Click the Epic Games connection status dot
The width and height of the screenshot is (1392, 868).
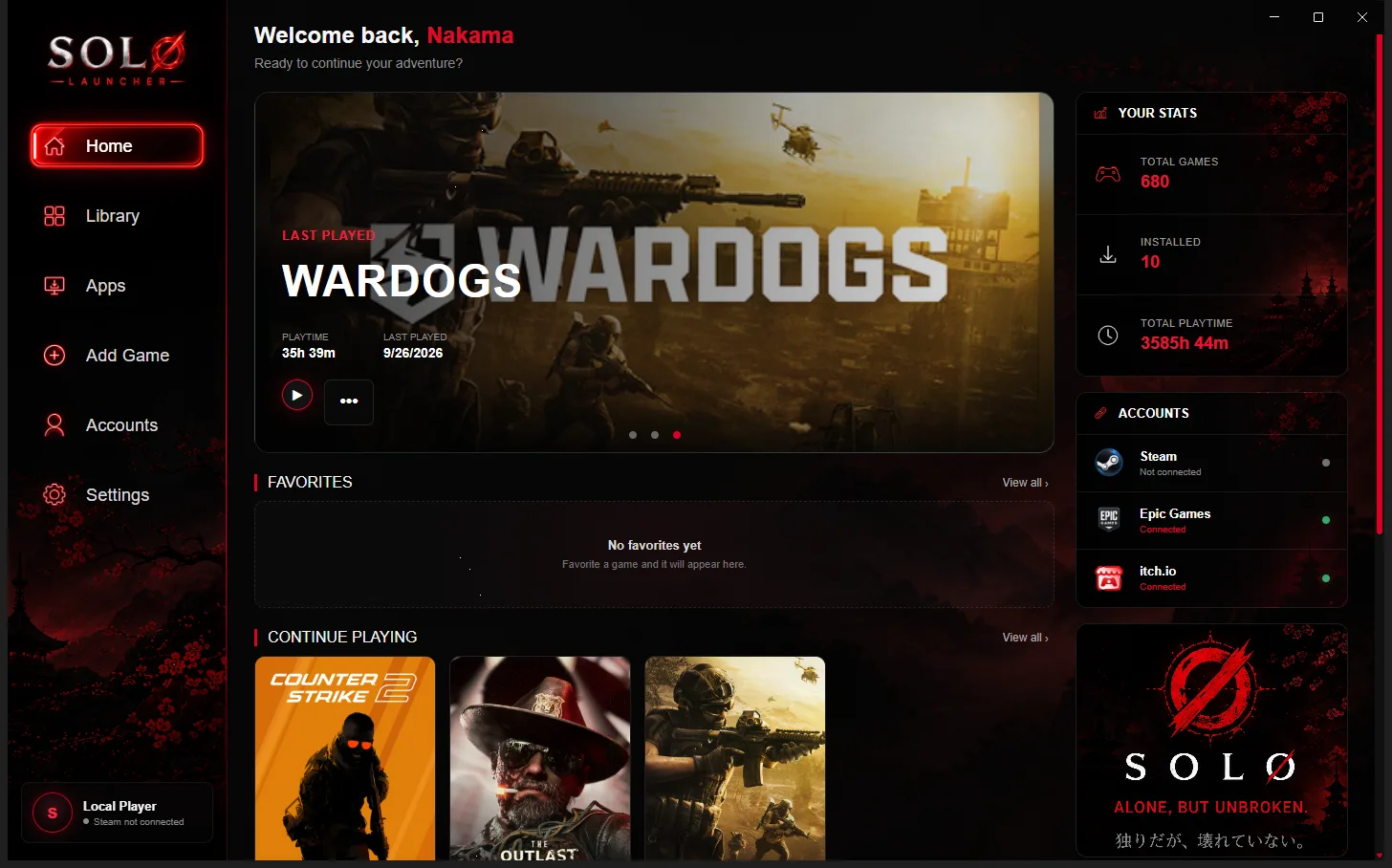[x=1326, y=520]
